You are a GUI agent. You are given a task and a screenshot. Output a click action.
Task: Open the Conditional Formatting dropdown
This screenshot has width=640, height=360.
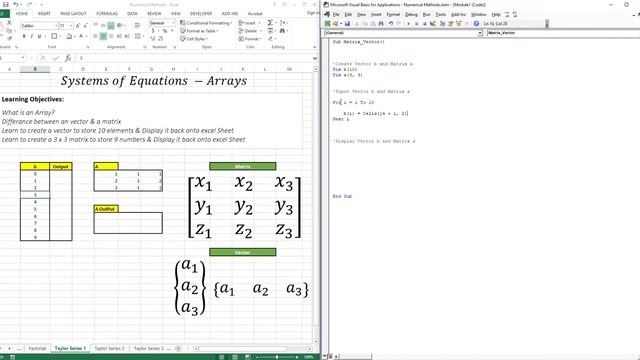tap(206, 23)
